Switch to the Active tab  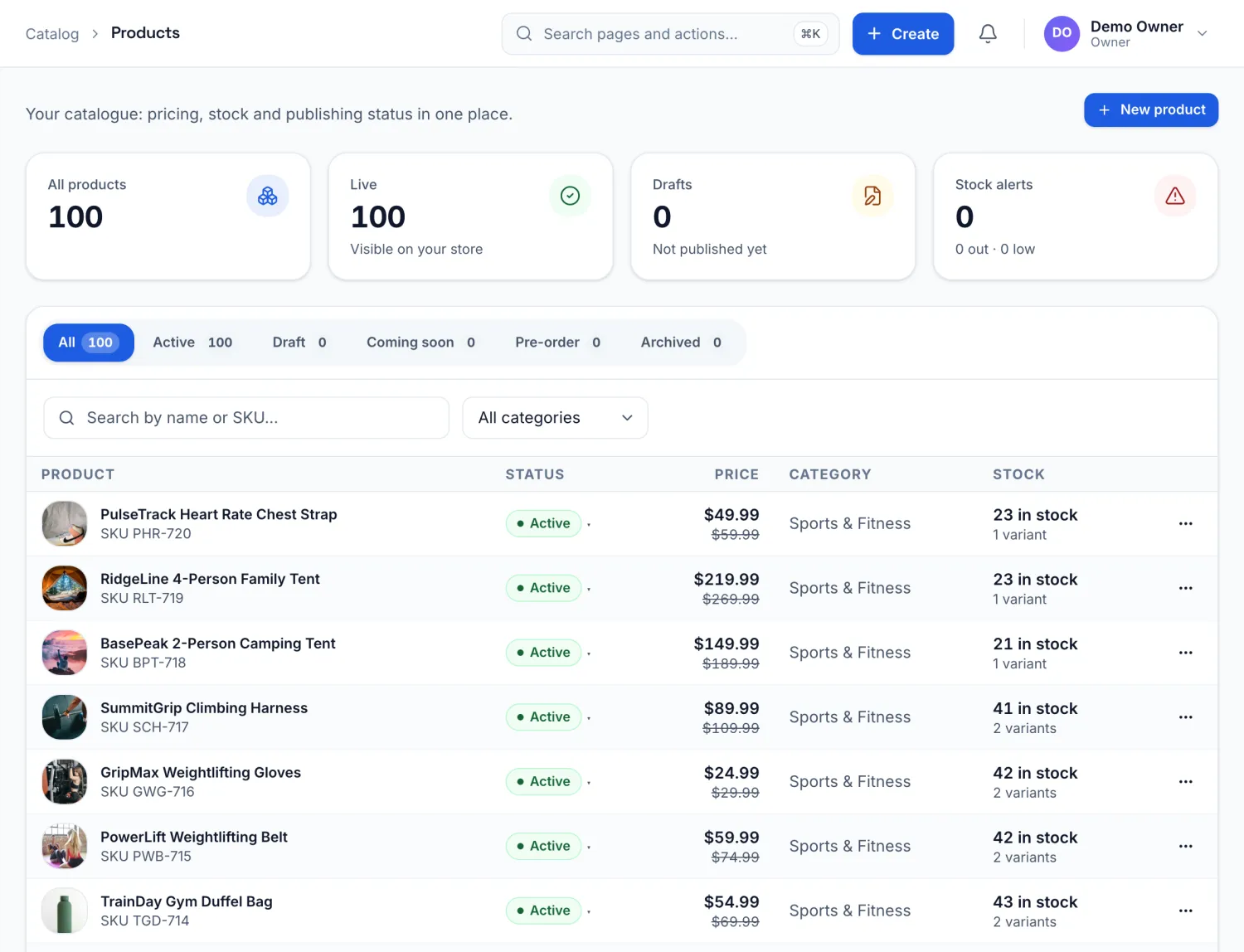pyautogui.click(x=192, y=342)
